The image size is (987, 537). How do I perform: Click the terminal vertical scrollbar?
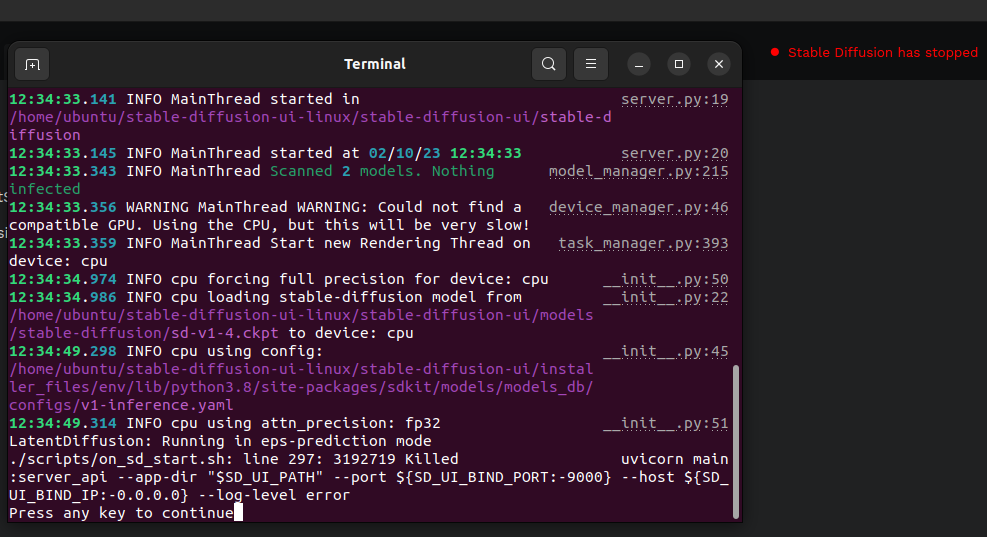[735, 442]
